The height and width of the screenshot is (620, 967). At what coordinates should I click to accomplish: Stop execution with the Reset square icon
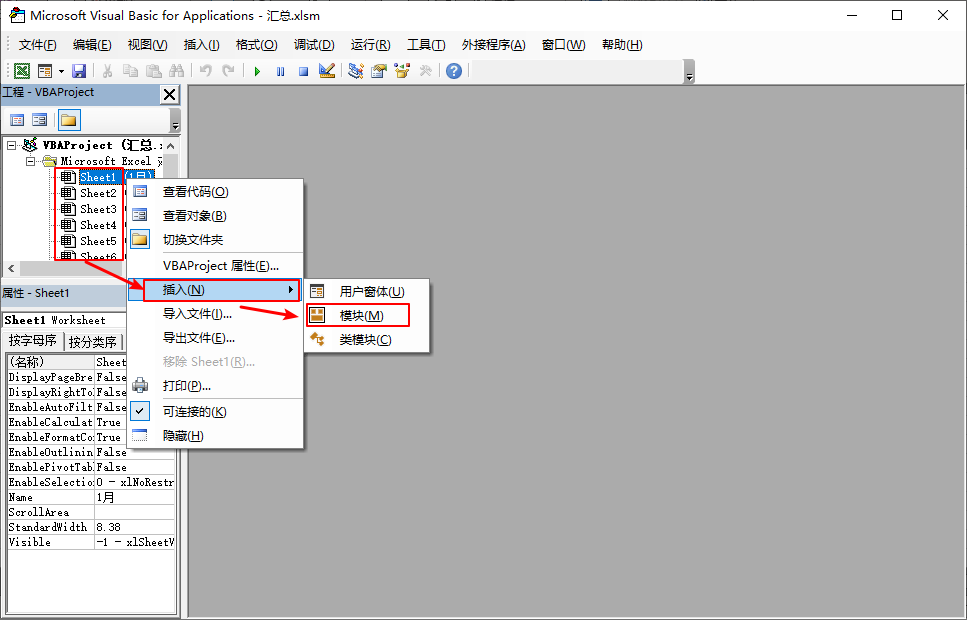(x=303, y=72)
